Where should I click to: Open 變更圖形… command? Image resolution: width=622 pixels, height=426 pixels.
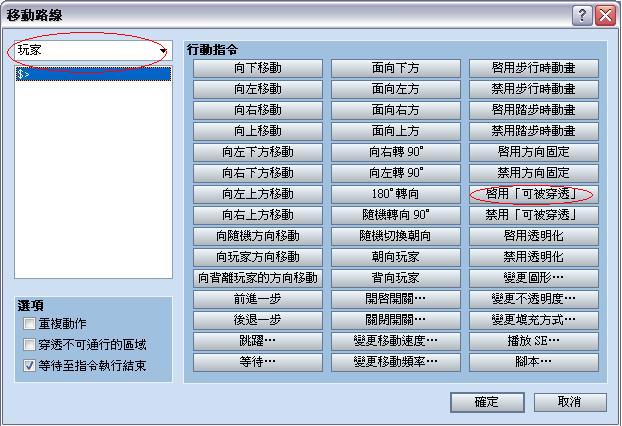(534, 278)
